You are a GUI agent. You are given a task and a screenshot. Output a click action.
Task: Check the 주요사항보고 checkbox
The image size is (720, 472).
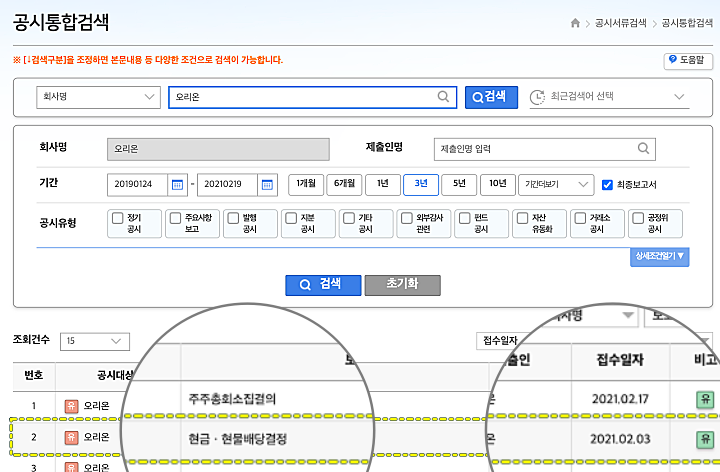pyautogui.click(x=175, y=218)
